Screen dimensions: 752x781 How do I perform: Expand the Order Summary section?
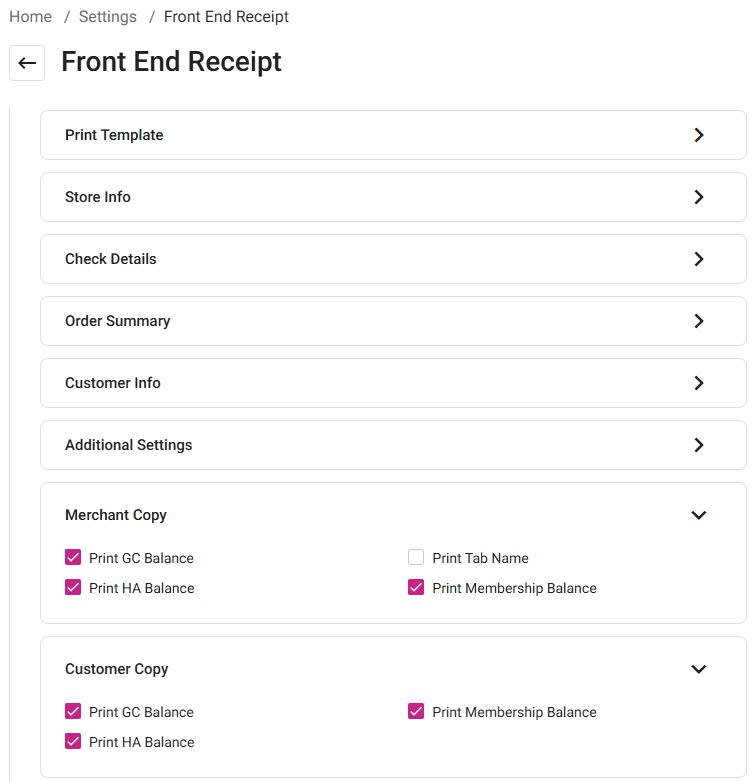(x=698, y=321)
